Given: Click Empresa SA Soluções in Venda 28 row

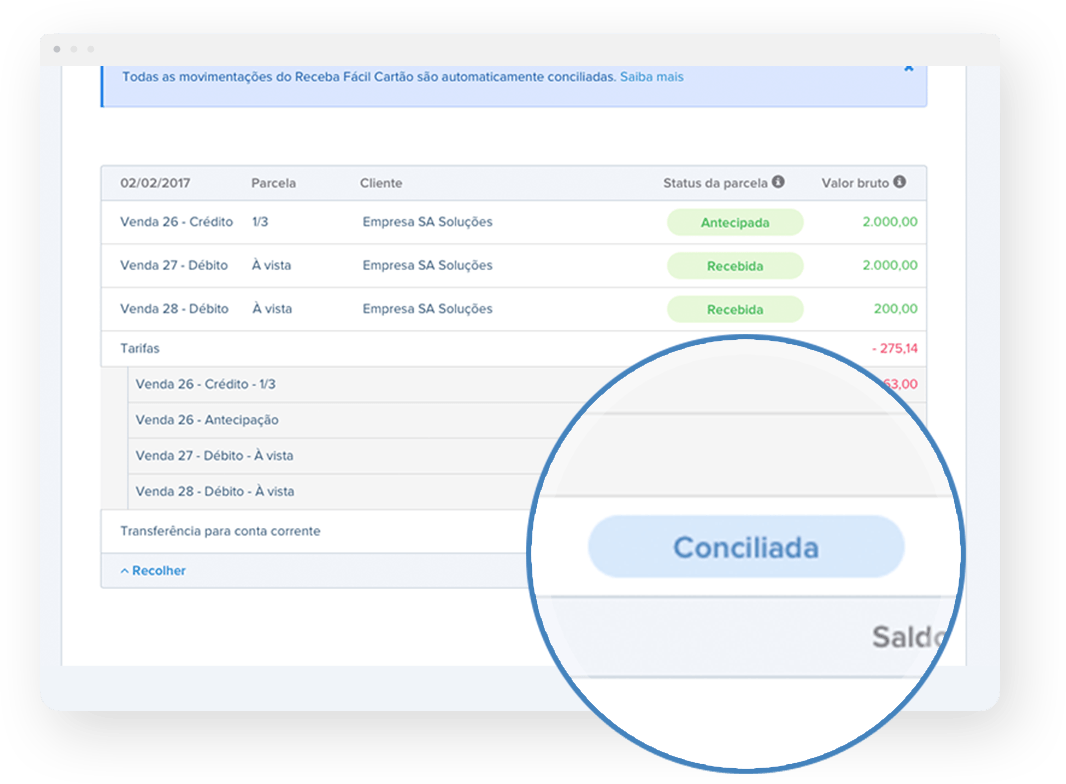Looking at the screenshot, I should [x=427, y=309].
